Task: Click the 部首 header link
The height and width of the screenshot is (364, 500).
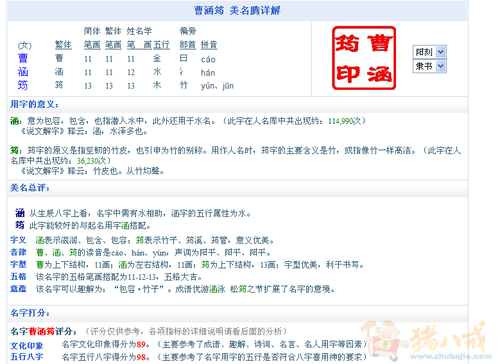Action: 188,45
